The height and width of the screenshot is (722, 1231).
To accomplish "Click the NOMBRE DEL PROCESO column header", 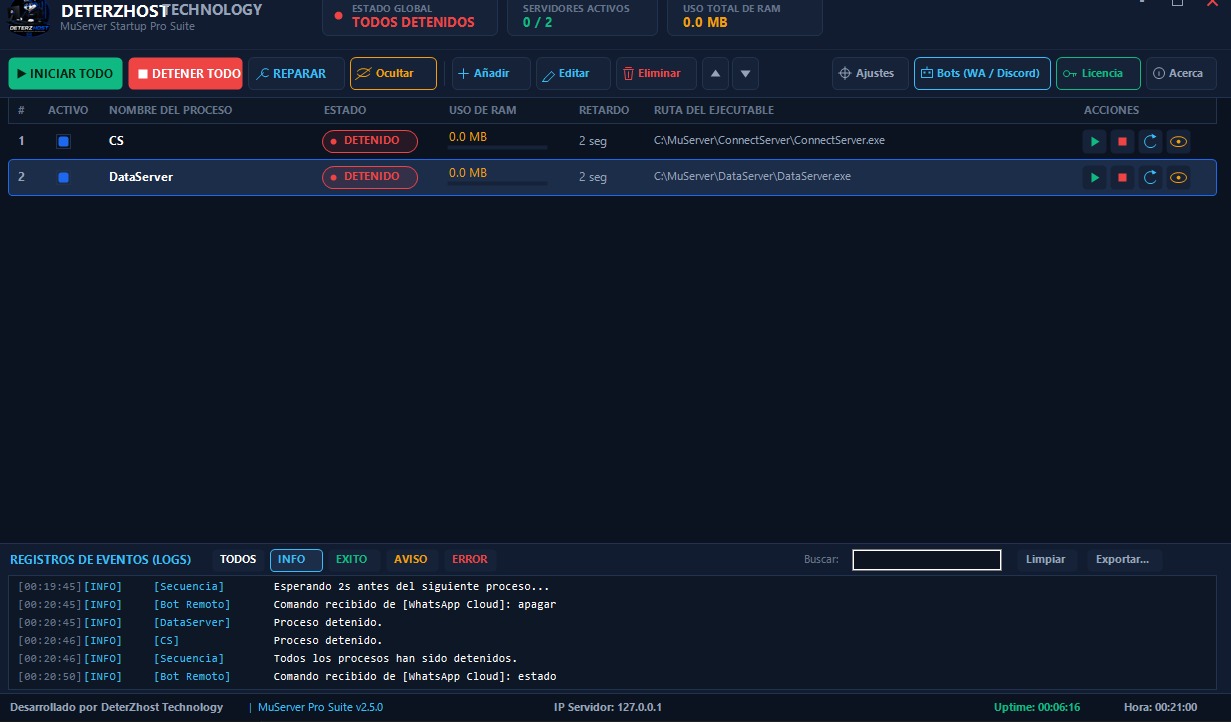I will (x=170, y=110).
